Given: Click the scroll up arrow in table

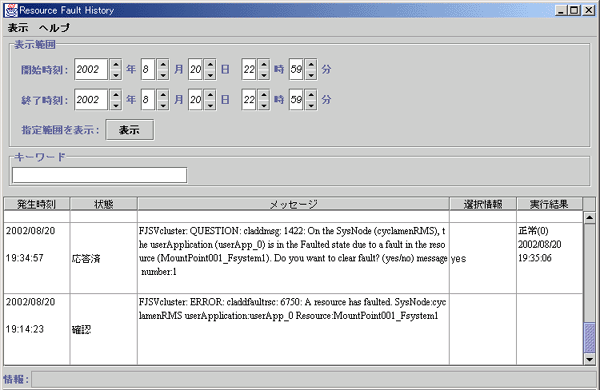Looking at the screenshot, I should click(x=590, y=217).
